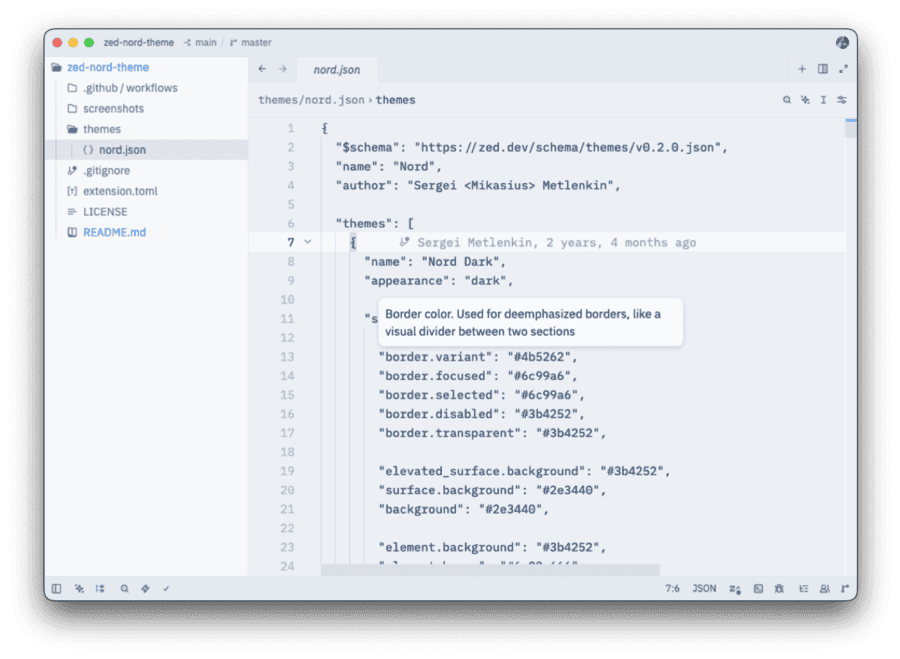
Task: Click the buffer search magnifier in the editor breadcrumb toolbar
Action: coord(787,100)
